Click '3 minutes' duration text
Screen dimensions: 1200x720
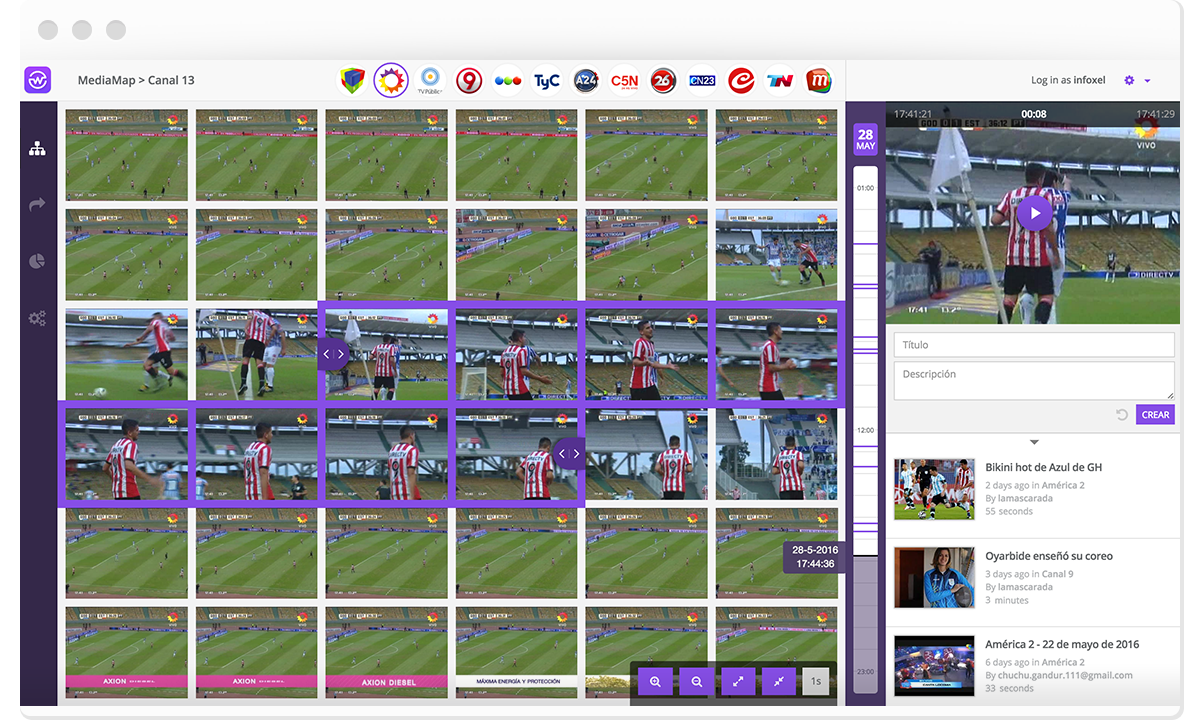[1007, 600]
